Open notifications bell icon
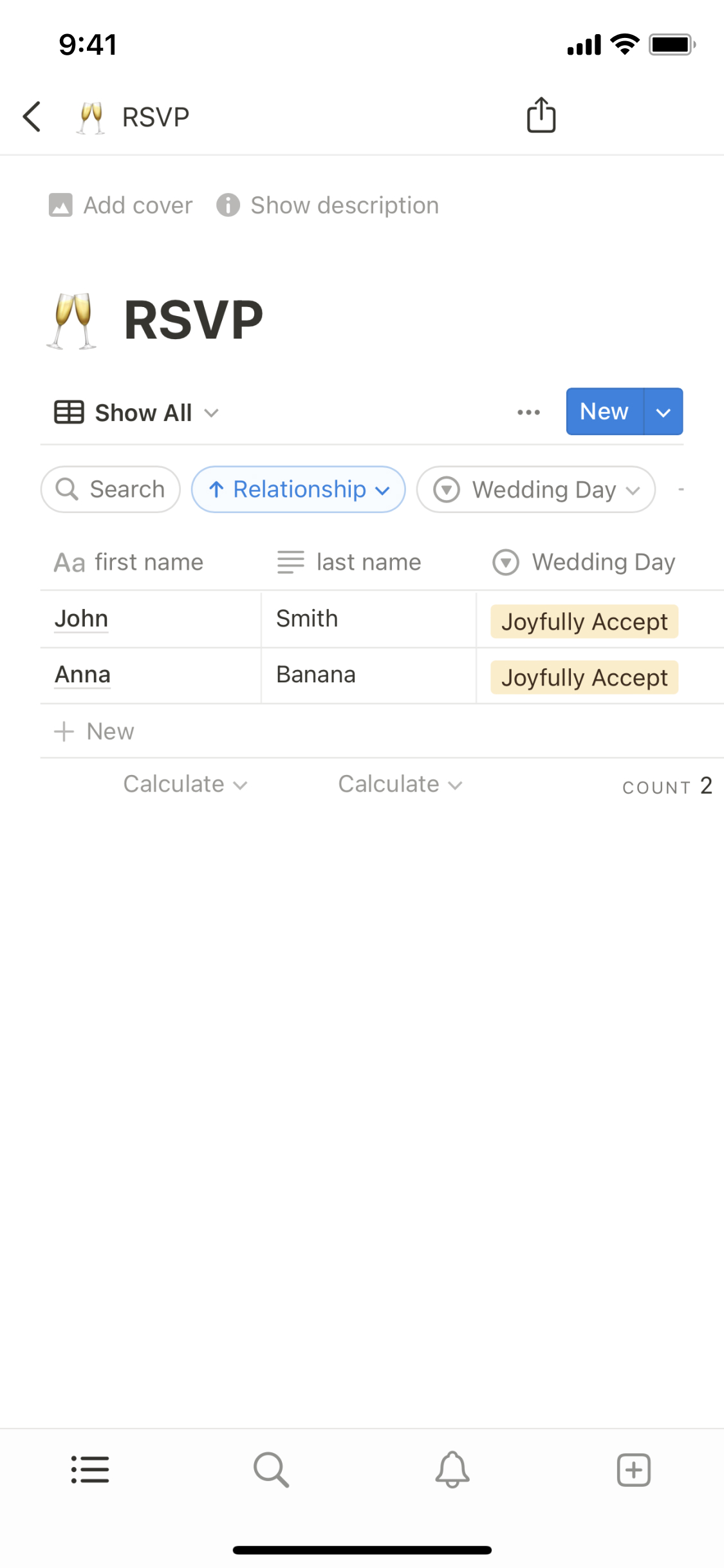The image size is (724, 1568). [452, 1470]
